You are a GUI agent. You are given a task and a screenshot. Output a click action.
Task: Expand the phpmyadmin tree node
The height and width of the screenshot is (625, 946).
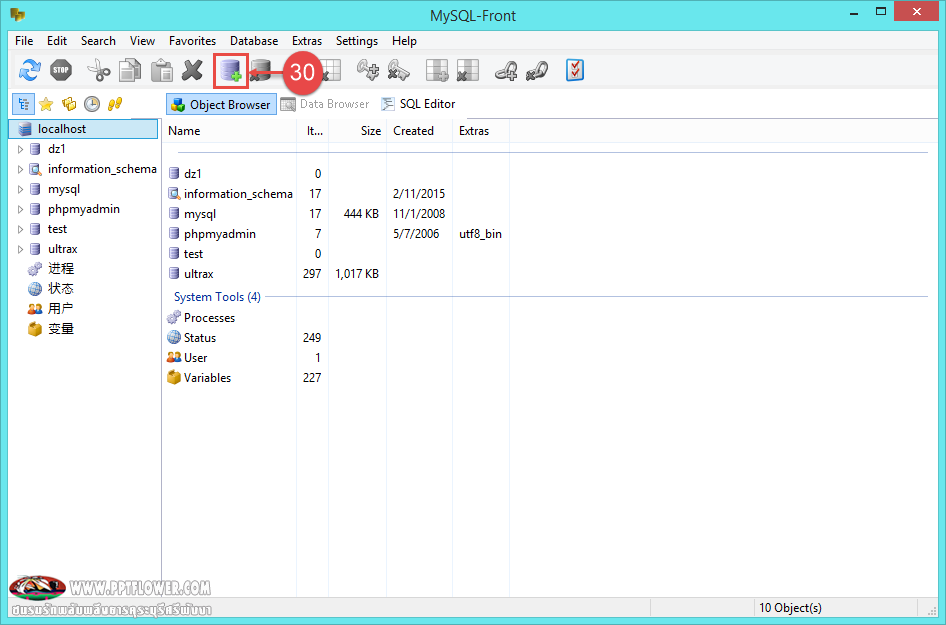point(21,209)
